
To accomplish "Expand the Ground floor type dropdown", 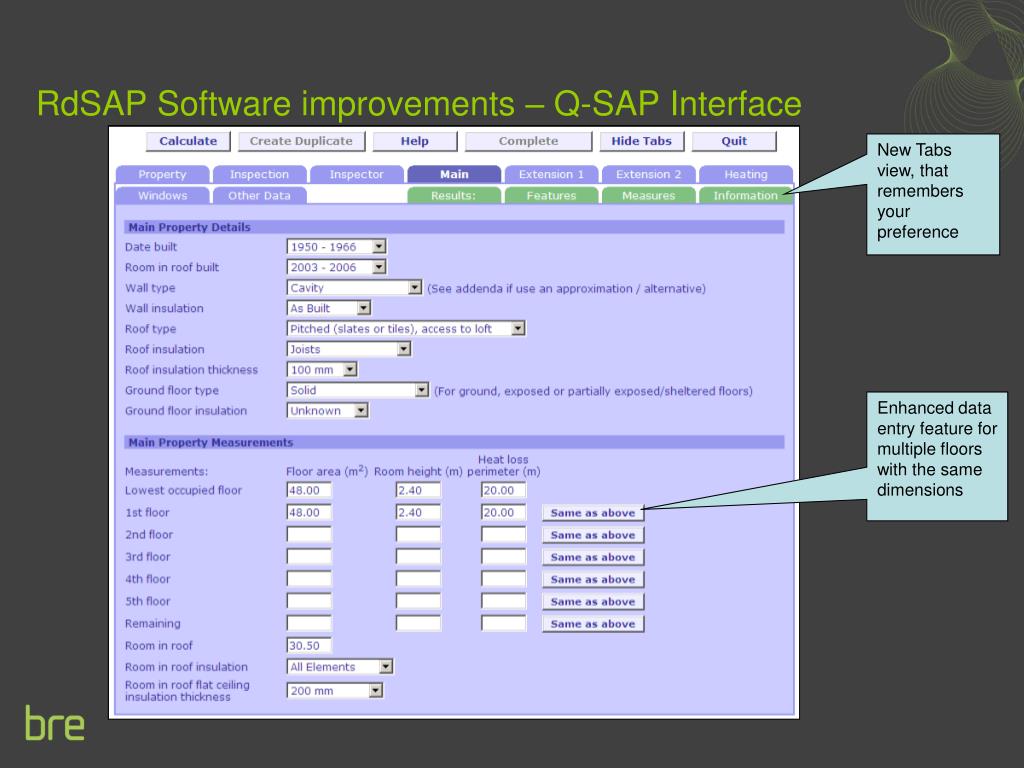I will tap(358, 390).
